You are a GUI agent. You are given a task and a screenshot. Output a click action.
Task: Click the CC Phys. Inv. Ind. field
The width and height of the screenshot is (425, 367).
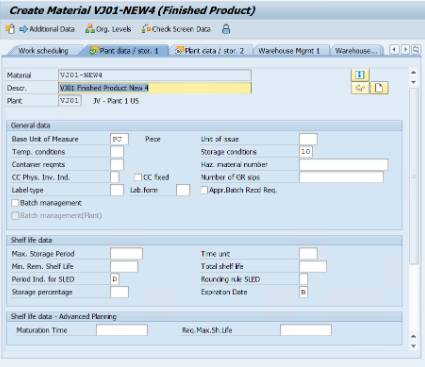coord(115,177)
